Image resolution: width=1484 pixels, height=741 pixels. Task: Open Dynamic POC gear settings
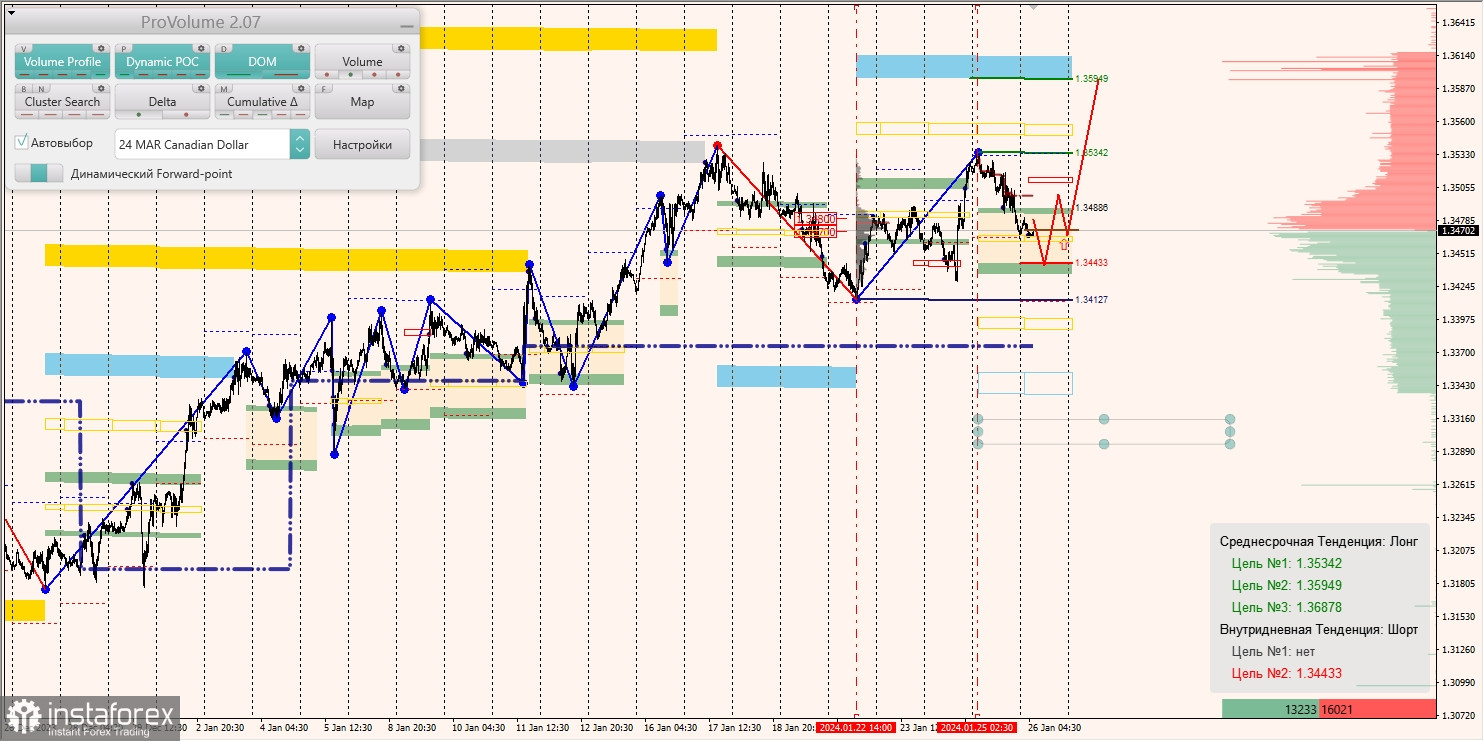click(201, 48)
